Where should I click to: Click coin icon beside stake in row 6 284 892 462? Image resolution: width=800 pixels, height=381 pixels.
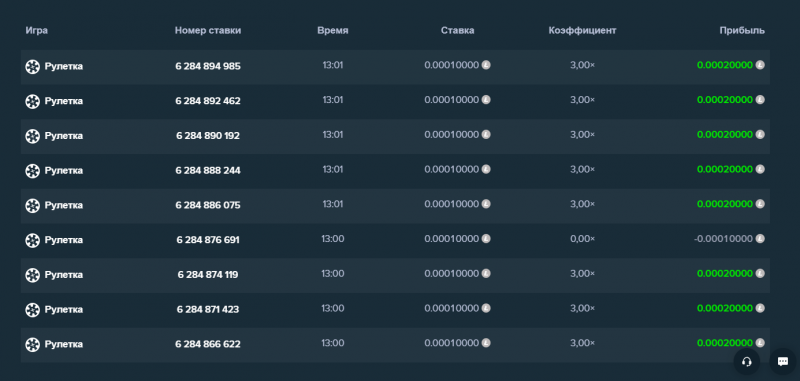[486, 99]
